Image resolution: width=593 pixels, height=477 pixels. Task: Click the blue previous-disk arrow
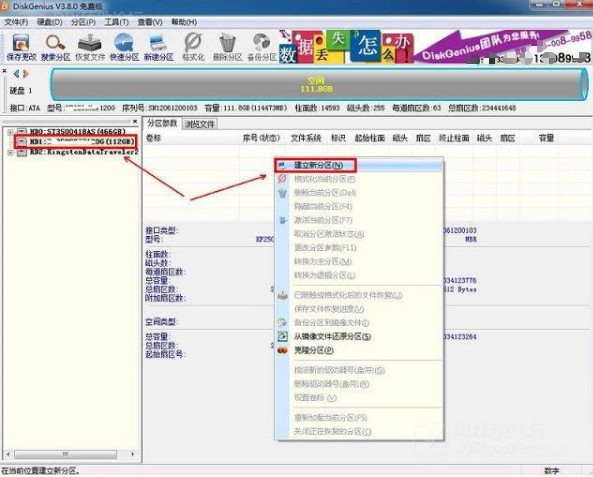pyautogui.click(x=16, y=74)
